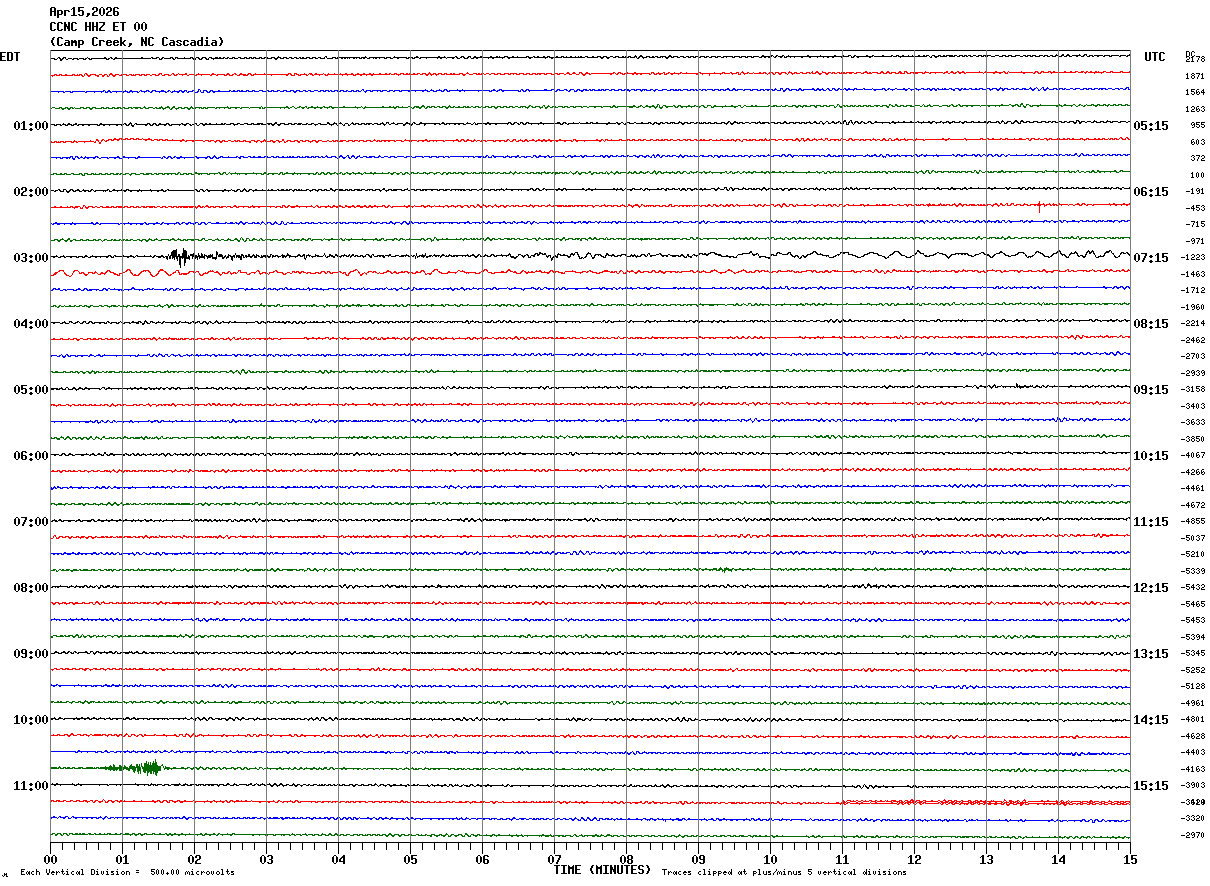Screen dimensions: 1210x886
Task: Click the 00 minute axis tick label
Action: pos(50,859)
